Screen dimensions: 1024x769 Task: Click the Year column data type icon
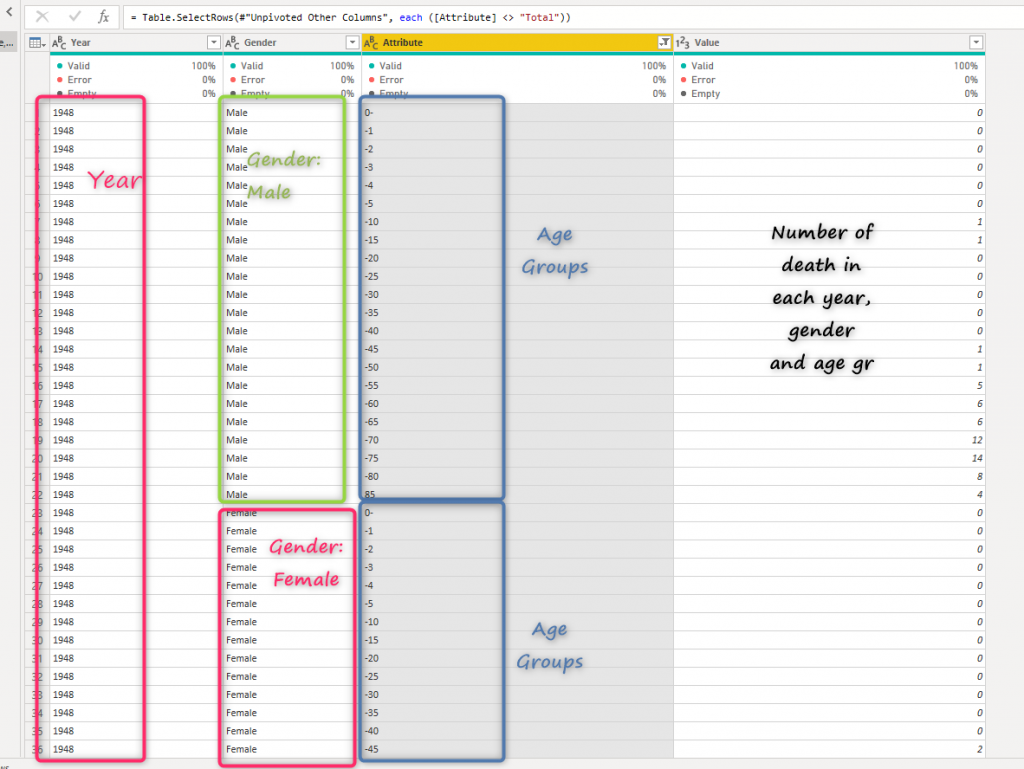tap(59, 43)
